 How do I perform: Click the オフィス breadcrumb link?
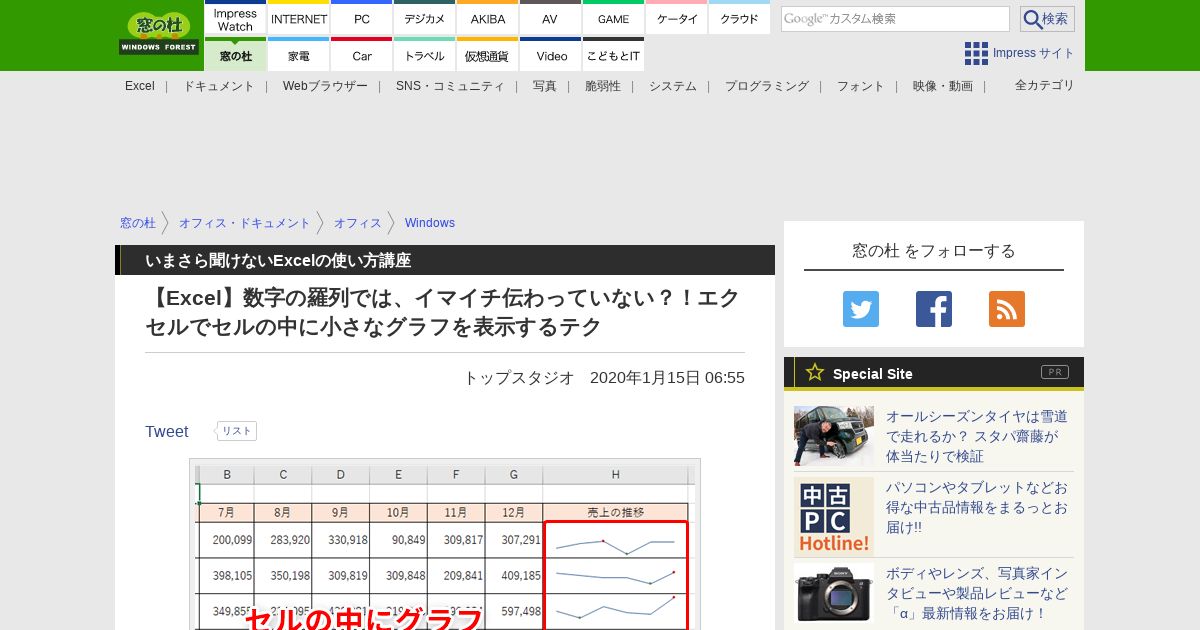pos(358,223)
